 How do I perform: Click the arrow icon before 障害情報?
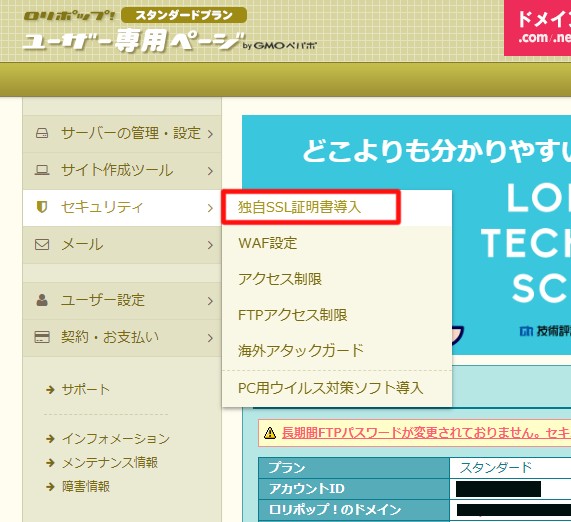coord(50,487)
